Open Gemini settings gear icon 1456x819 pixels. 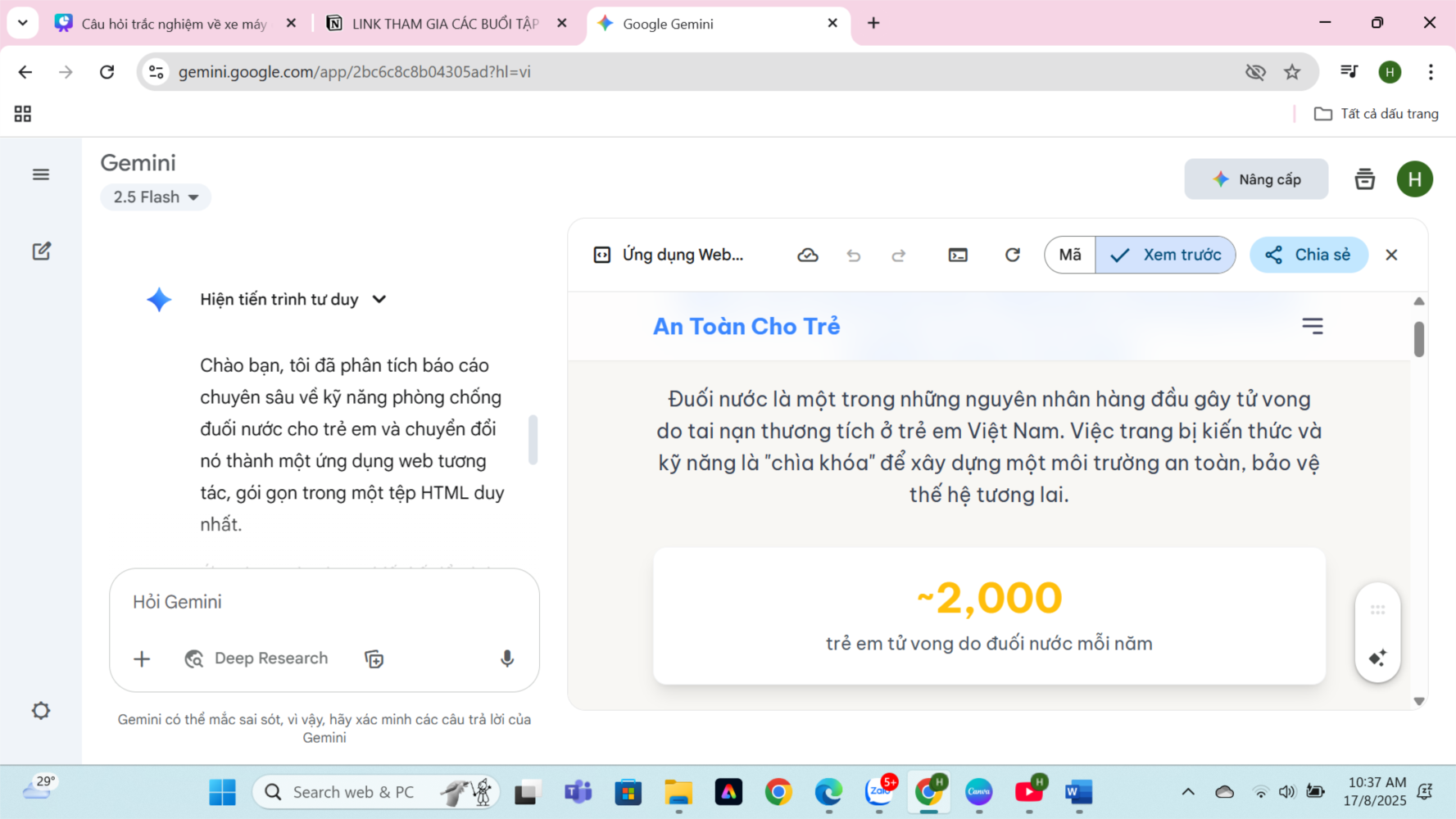[x=41, y=711]
